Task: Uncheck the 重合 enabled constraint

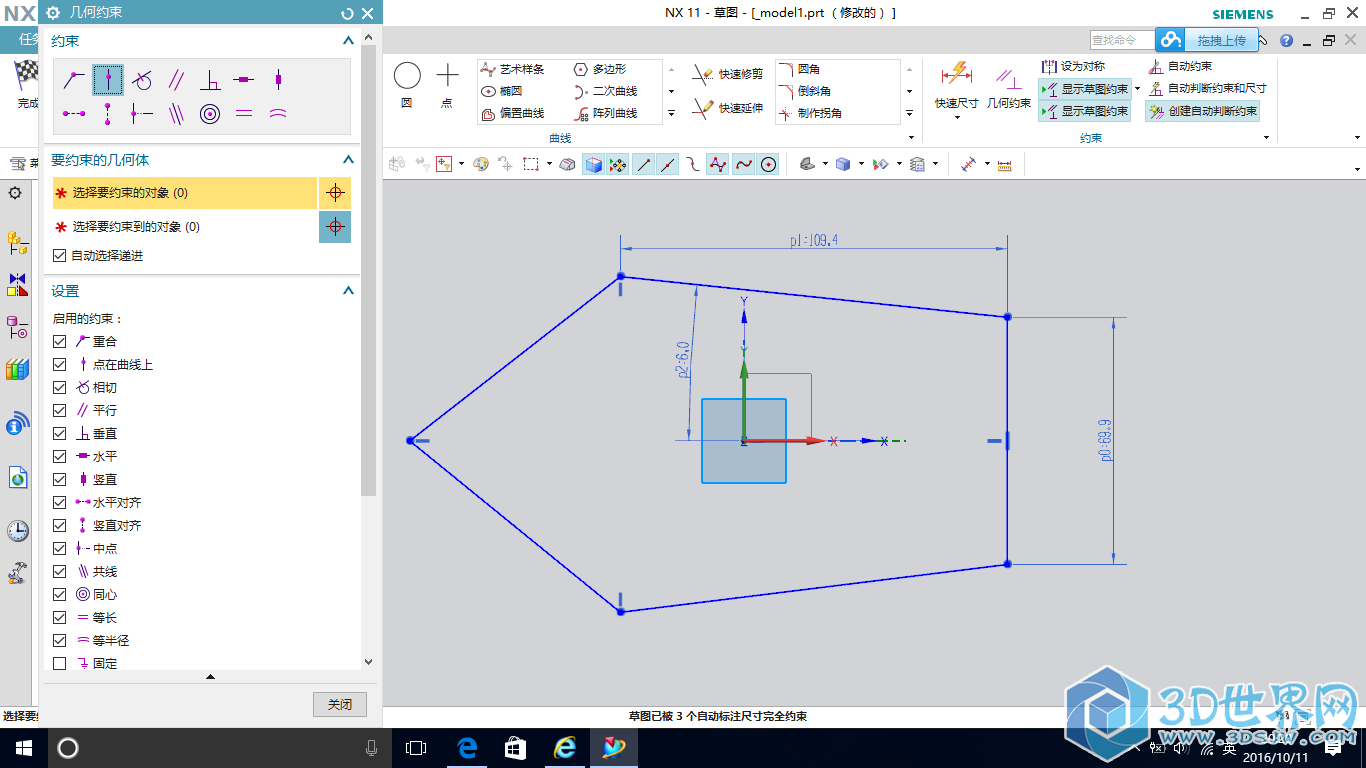Action: coord(59,341)
